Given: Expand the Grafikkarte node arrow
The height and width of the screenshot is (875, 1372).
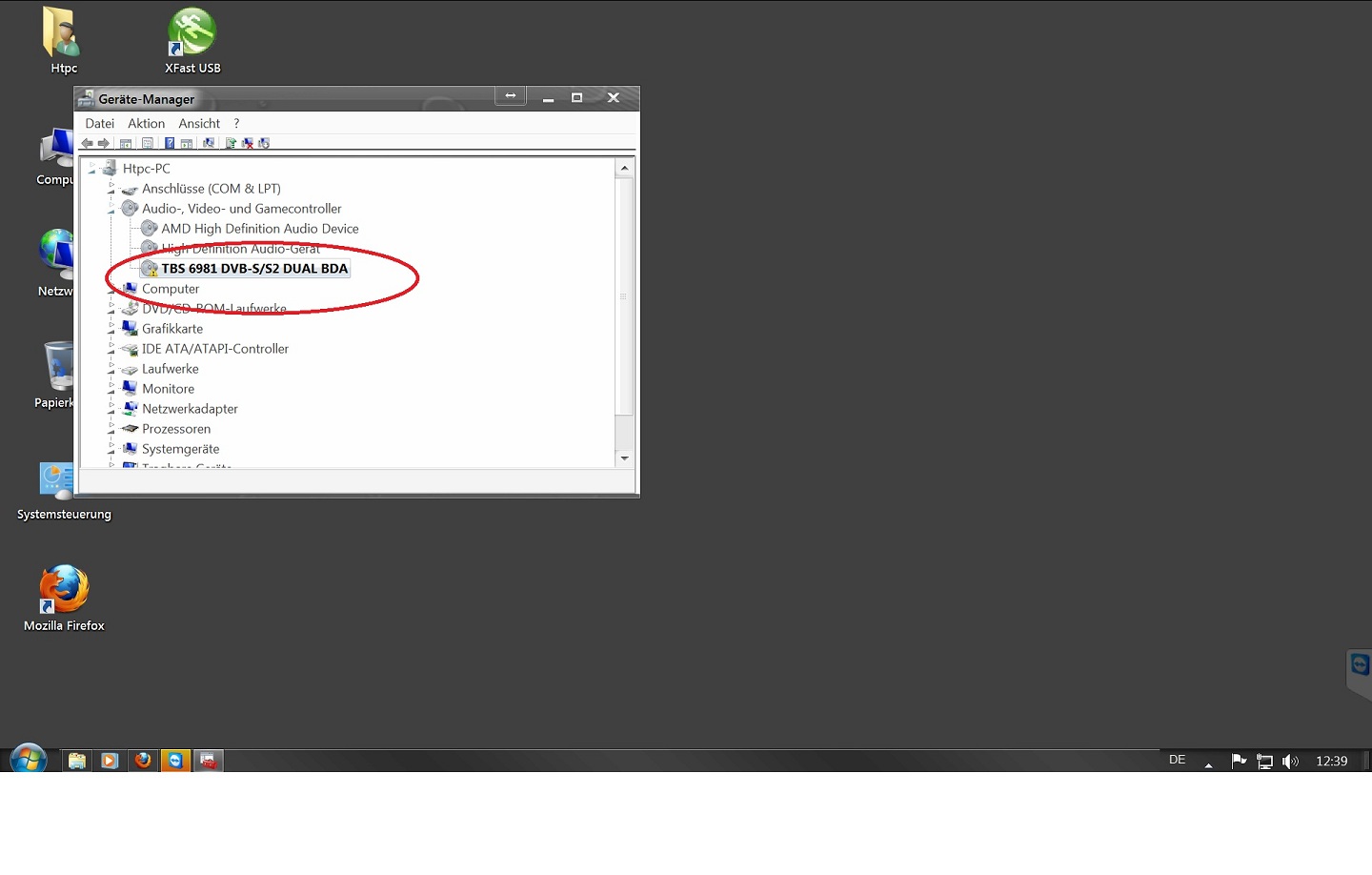Looking at the screenshot, I should 111,328.
